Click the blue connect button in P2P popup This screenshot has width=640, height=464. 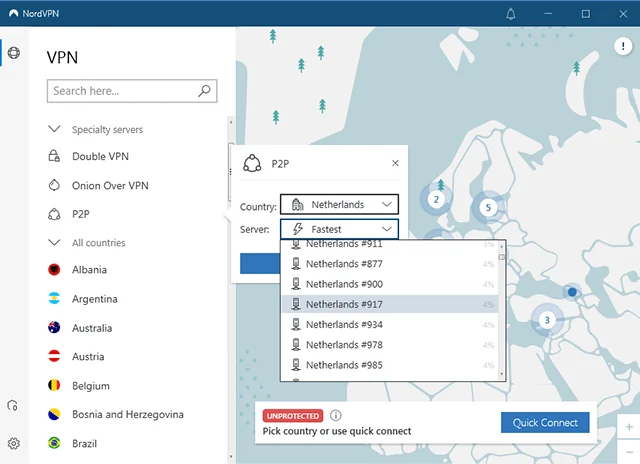(x=260, y=263)
